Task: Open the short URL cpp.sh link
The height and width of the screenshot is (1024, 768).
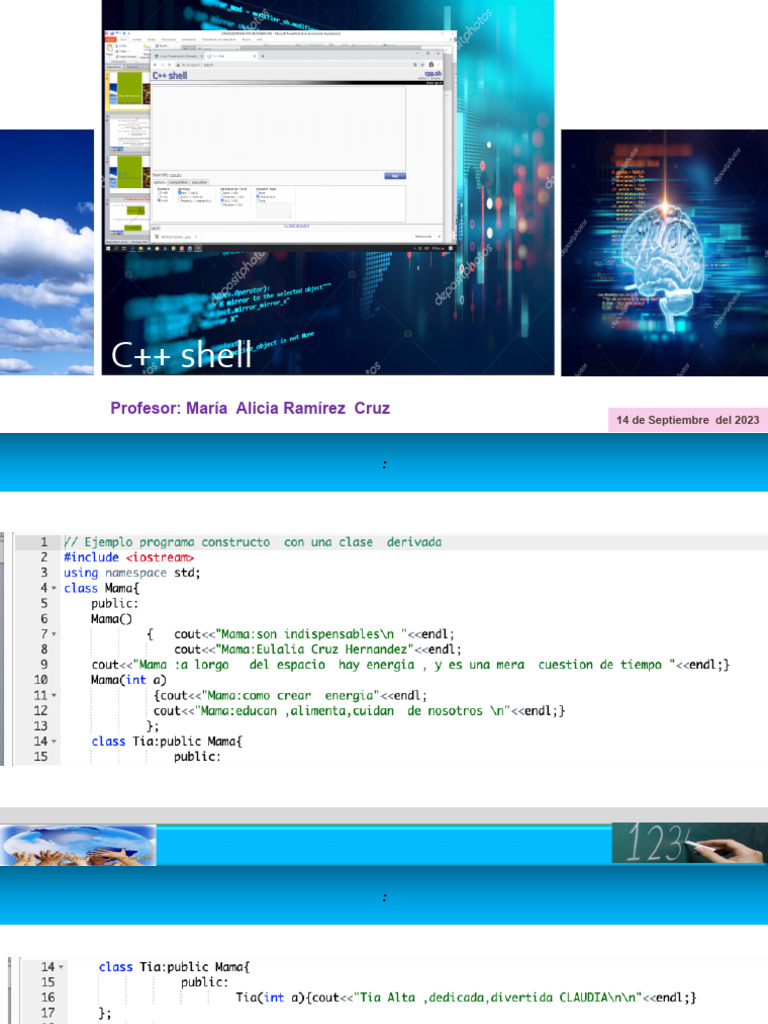Action: pos(175,175)
